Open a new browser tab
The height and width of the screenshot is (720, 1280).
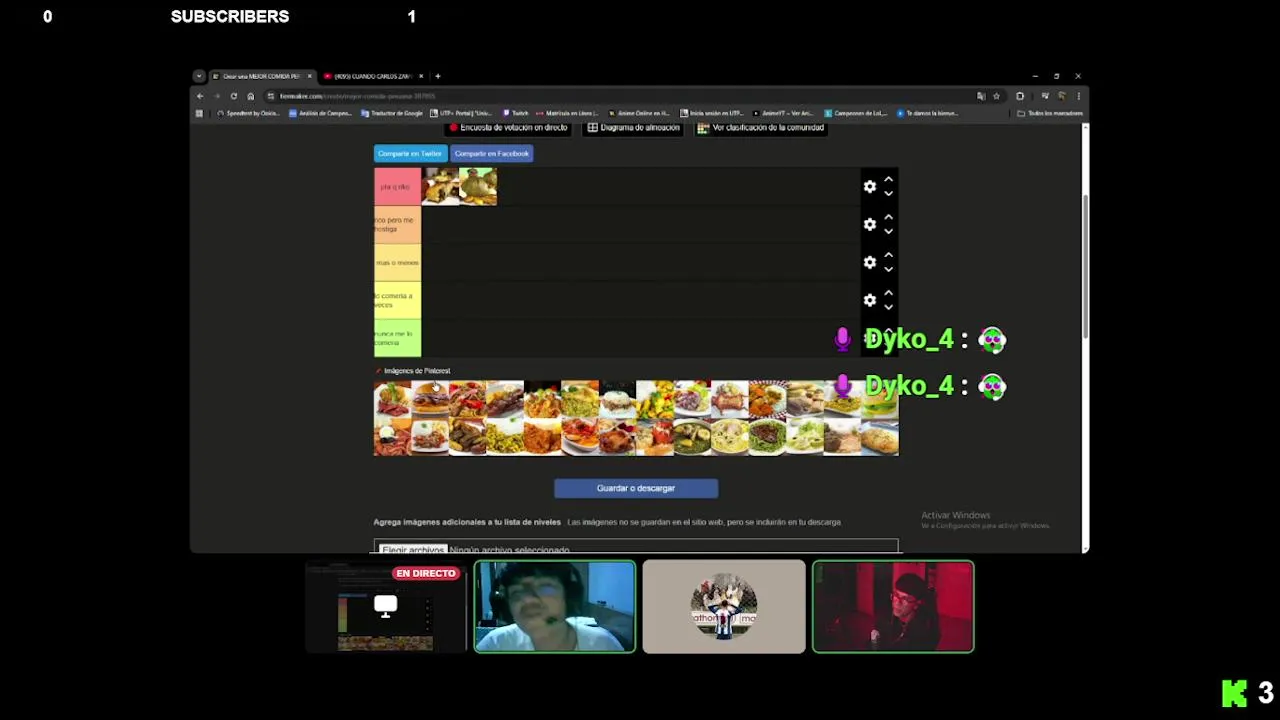[x=438, y=76]
